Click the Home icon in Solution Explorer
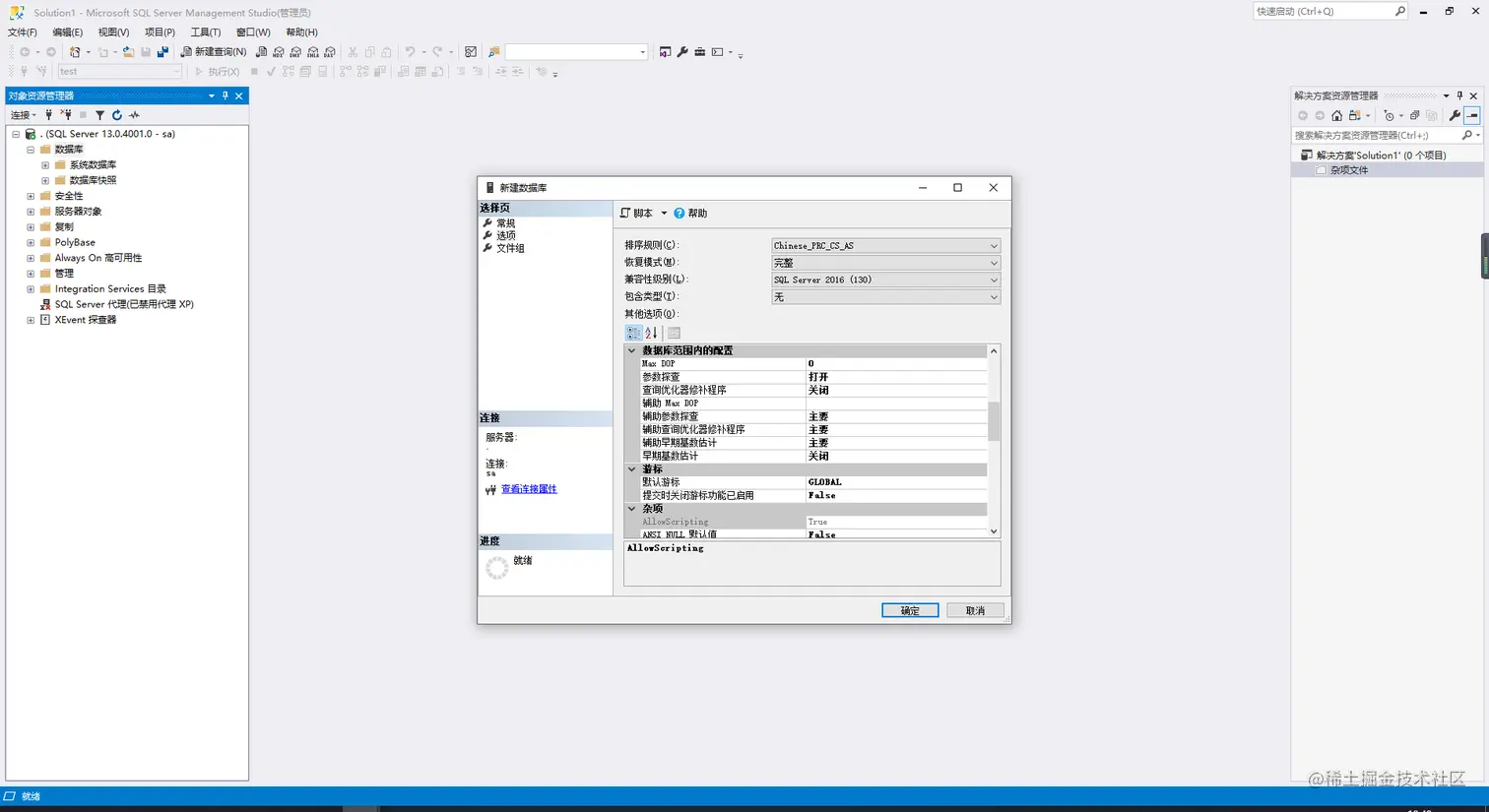Screen dimensions: 1489x812 coord(1336,115)
